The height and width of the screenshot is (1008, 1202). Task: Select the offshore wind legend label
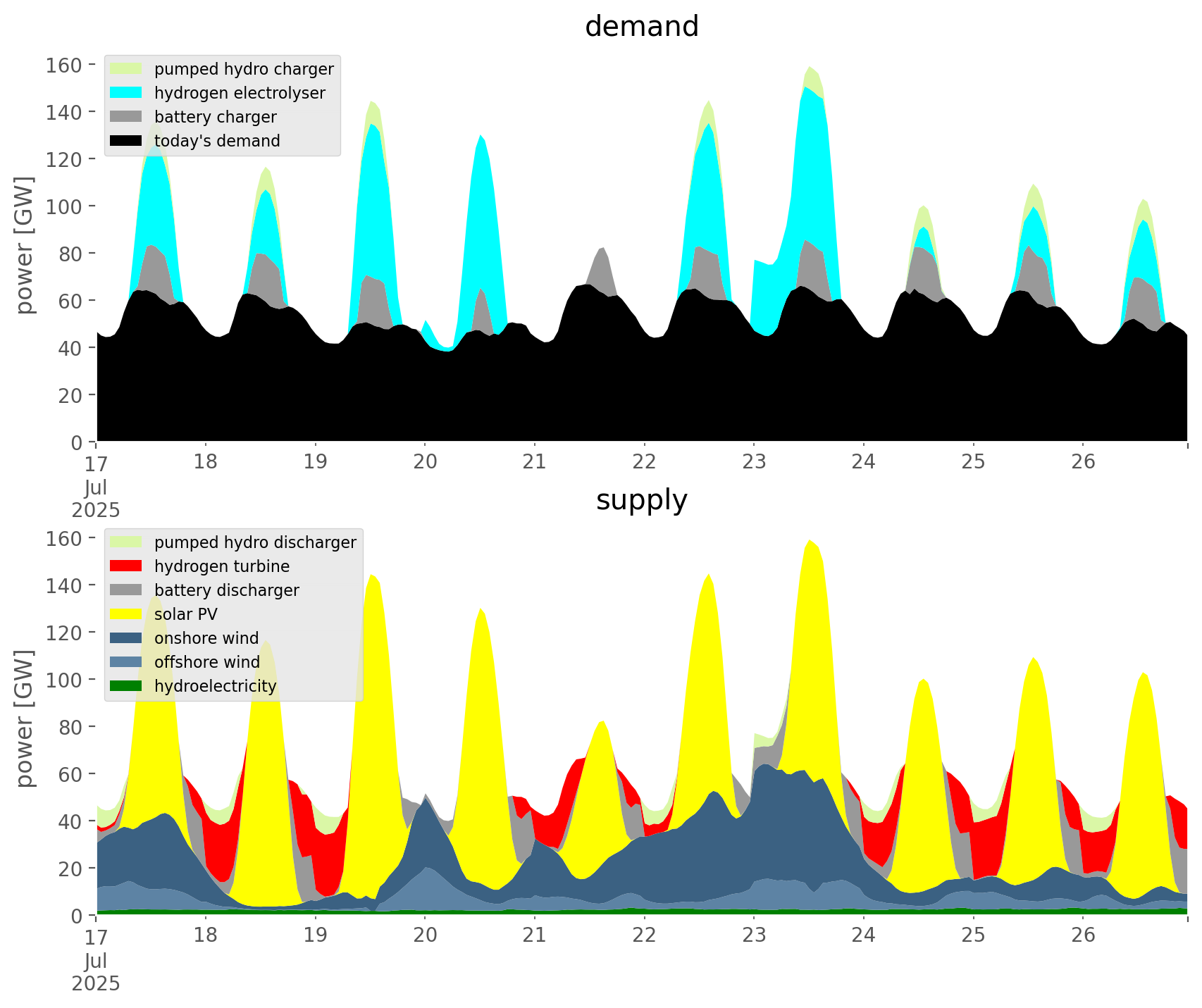tap(207, 662)
